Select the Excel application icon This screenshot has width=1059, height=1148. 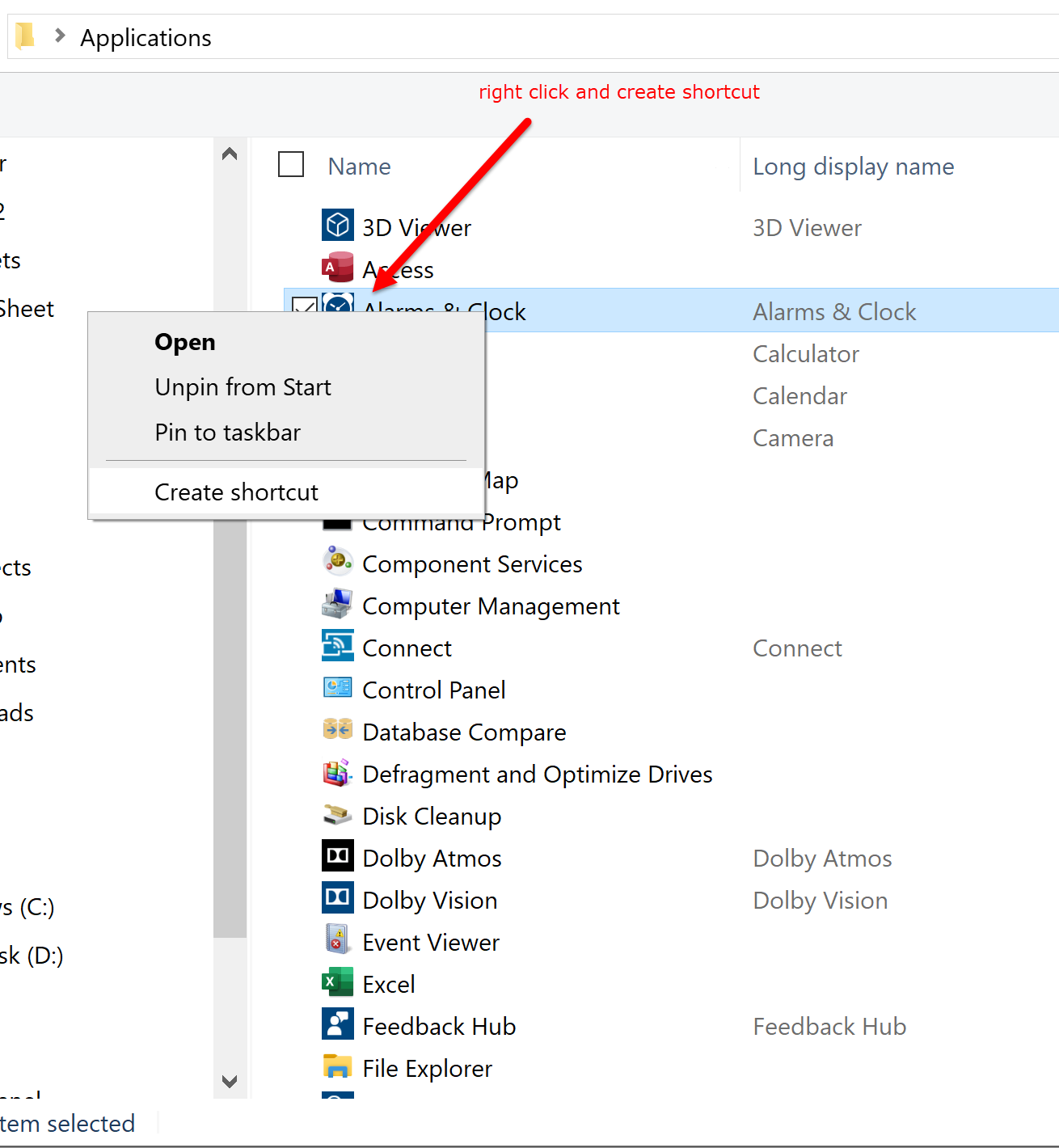coord(337,982)
